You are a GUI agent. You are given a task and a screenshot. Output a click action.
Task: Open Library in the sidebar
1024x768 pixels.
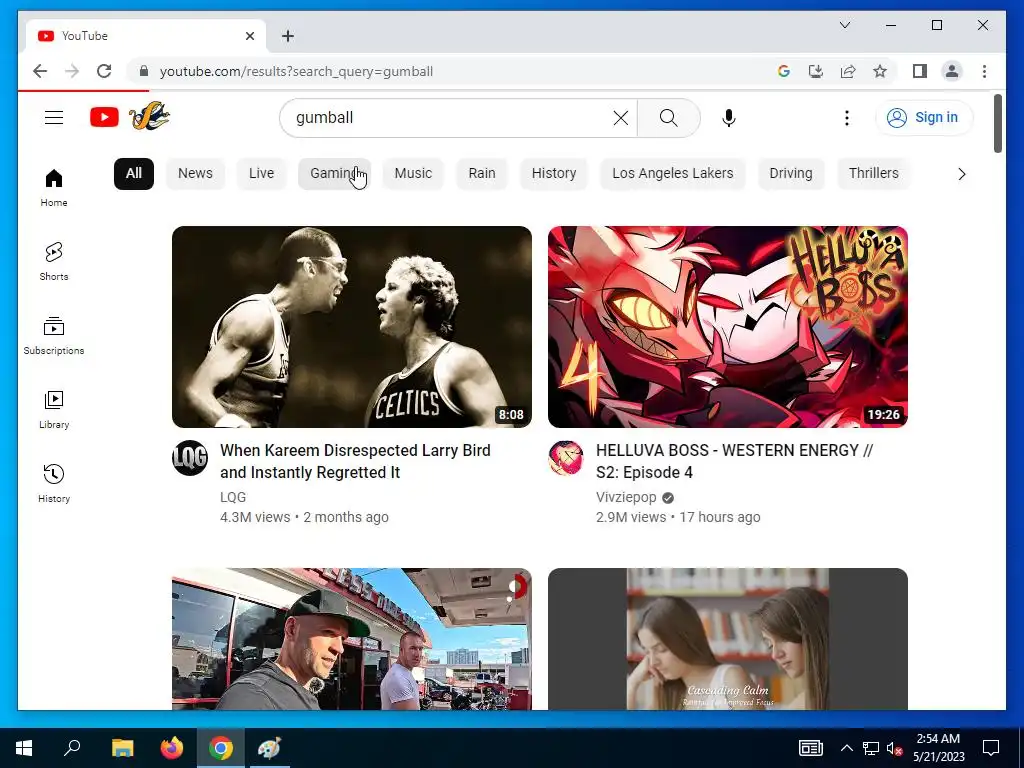[x=54, y=409]
